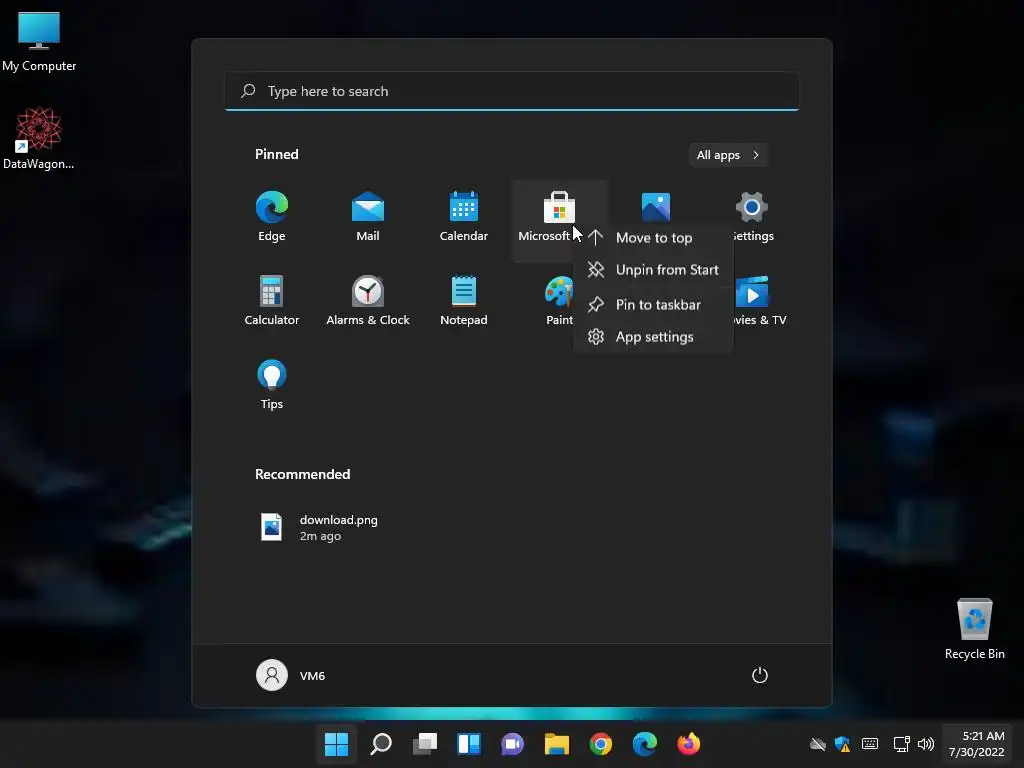Select the DataWagon desktop shortcut
The width and height of the screenshot is (1024, 768).
[x=39, y=138]
